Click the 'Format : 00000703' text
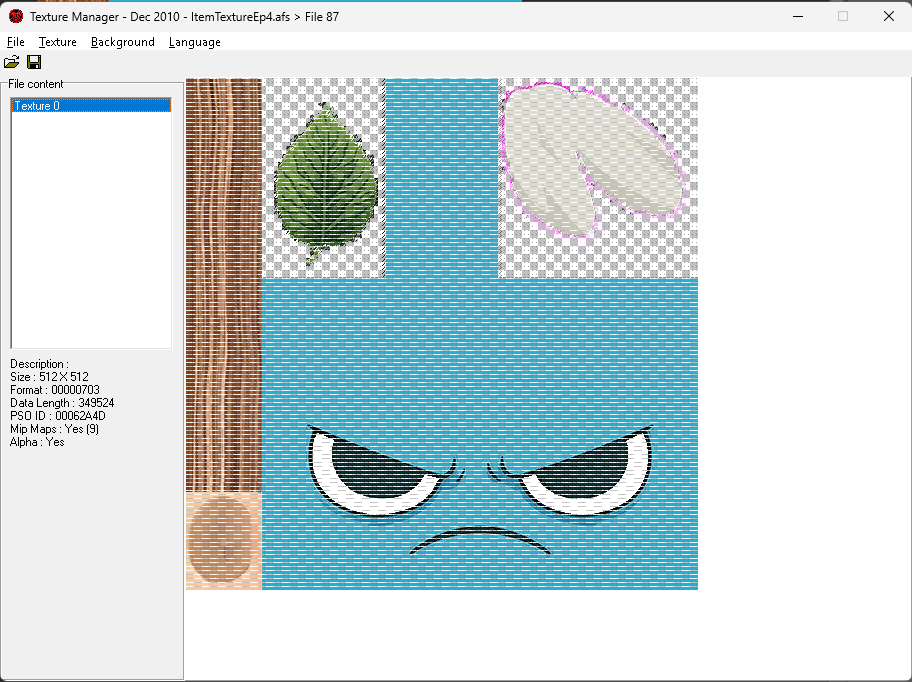Screen dimensions: 912x682 coord(55,390)
